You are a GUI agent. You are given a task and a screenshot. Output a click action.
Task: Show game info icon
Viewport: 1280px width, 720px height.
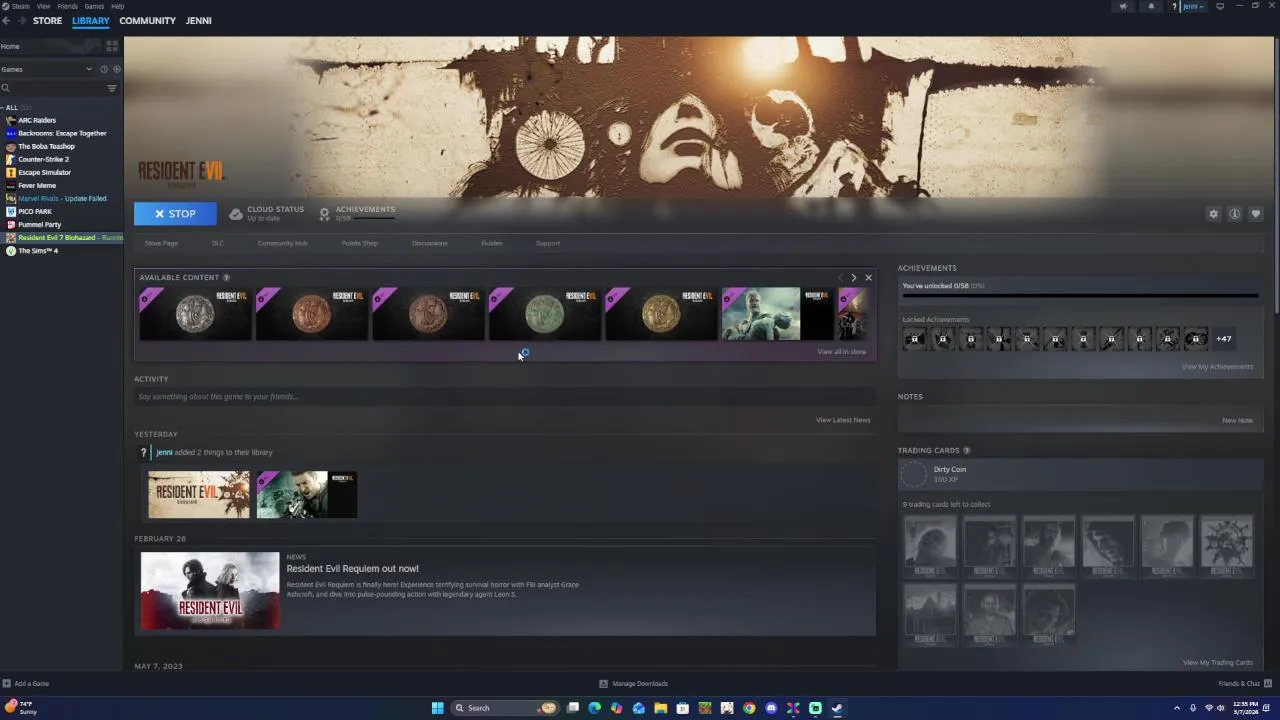tap(1235, 214)
